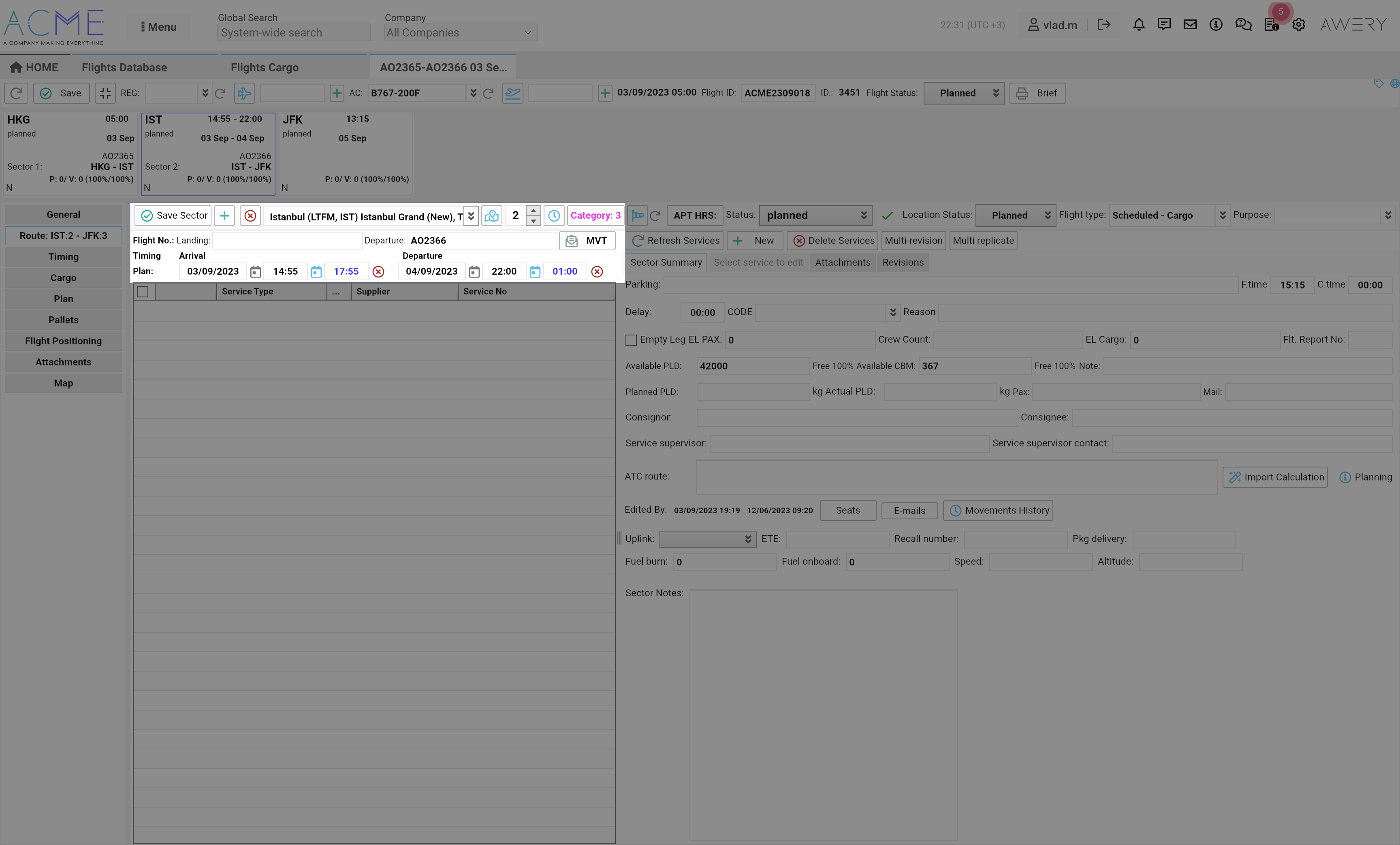Switch to the Flights Cargo tab
Image resolution: width=1400 pixels, height=845 pixels.
point(264,67)
